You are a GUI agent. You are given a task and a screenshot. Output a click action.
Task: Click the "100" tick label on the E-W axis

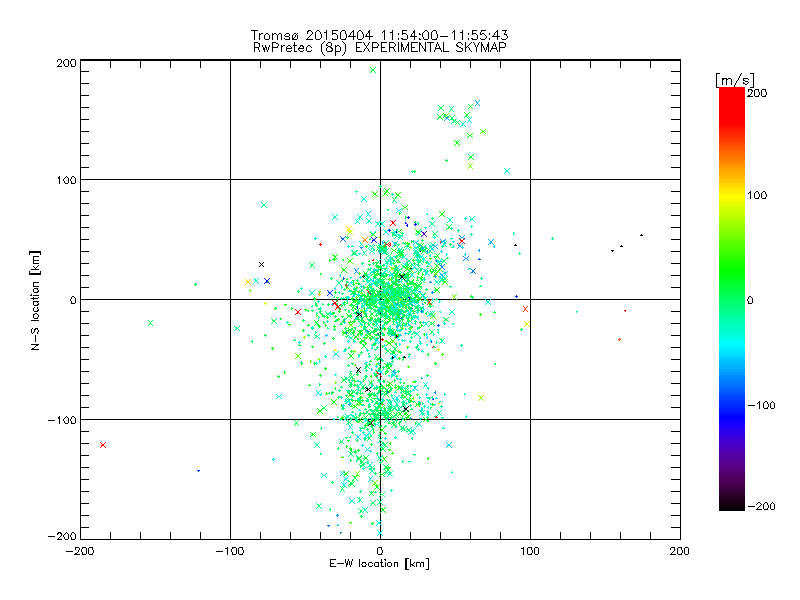530,551
